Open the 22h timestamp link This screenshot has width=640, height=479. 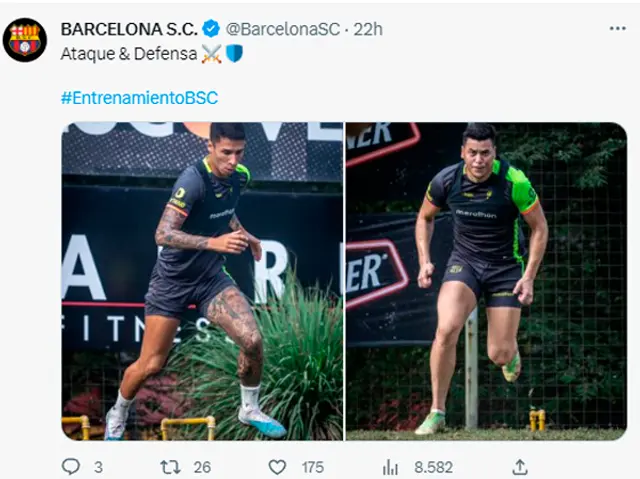(368, 29)
